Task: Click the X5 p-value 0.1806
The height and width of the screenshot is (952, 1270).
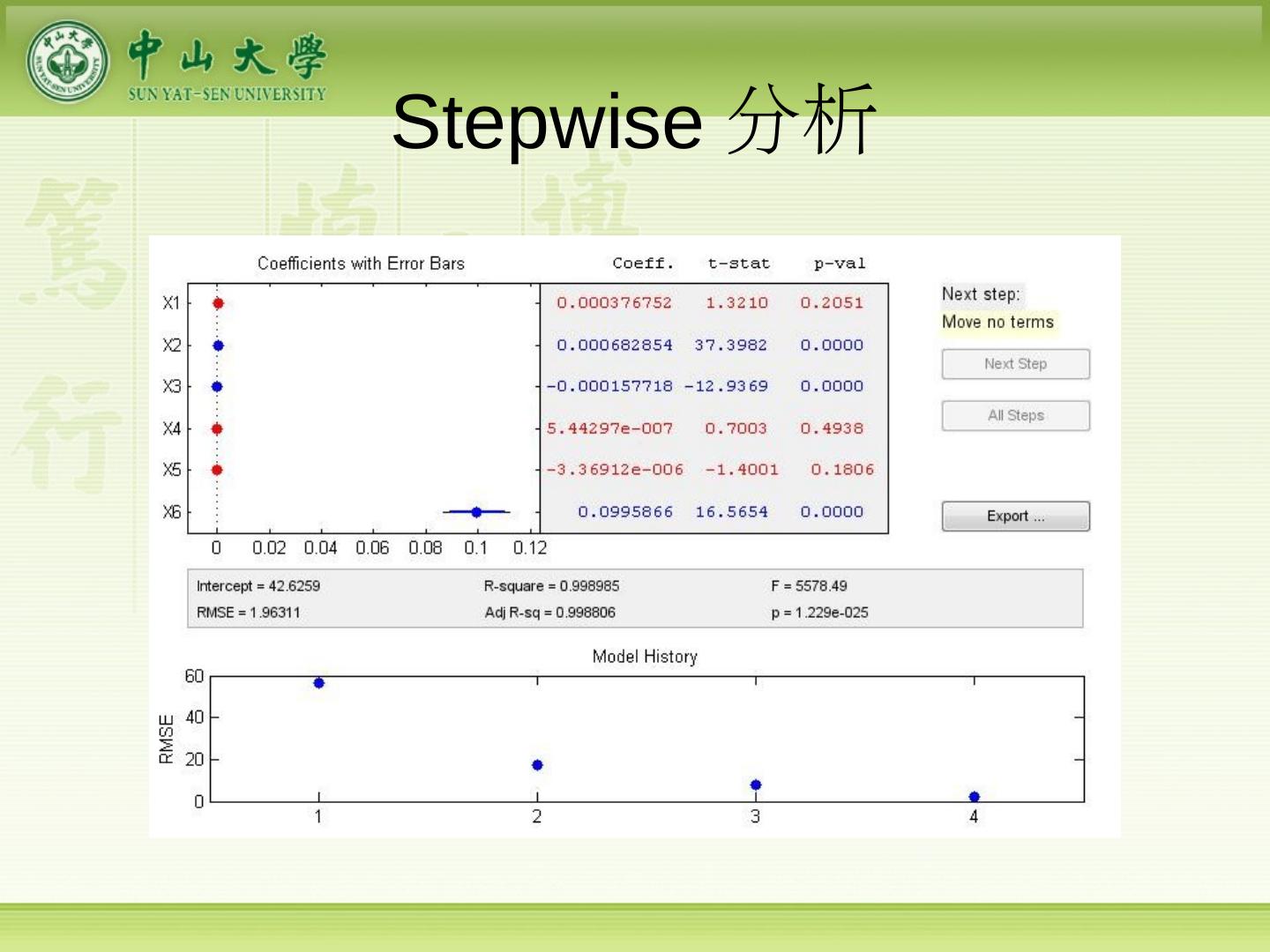Action: (x=842, y=470)
